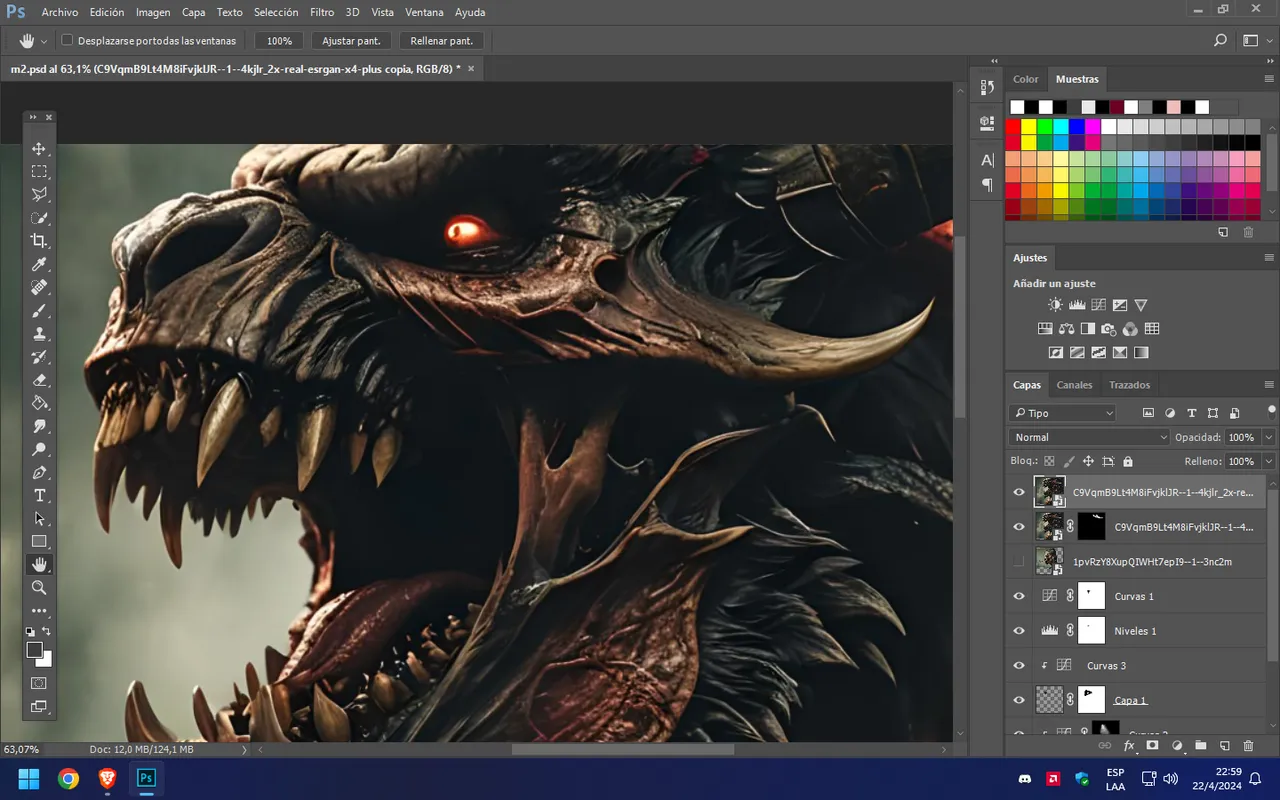1280x800 pixels.
Task: Select the Eraser tool
Action: pyautogui.click(x=39, y=380)
